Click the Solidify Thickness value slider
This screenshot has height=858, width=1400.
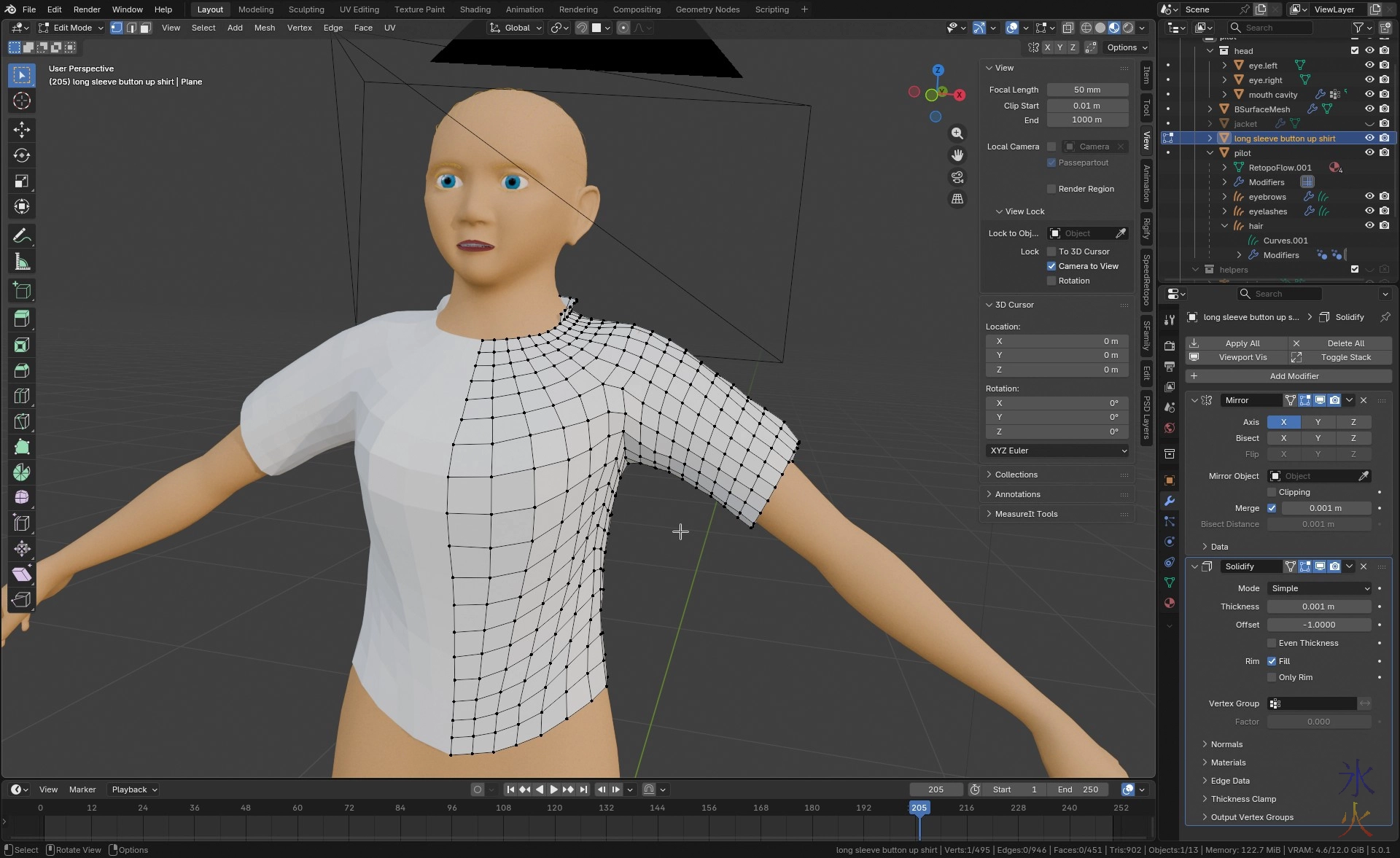pos(1318,607)
